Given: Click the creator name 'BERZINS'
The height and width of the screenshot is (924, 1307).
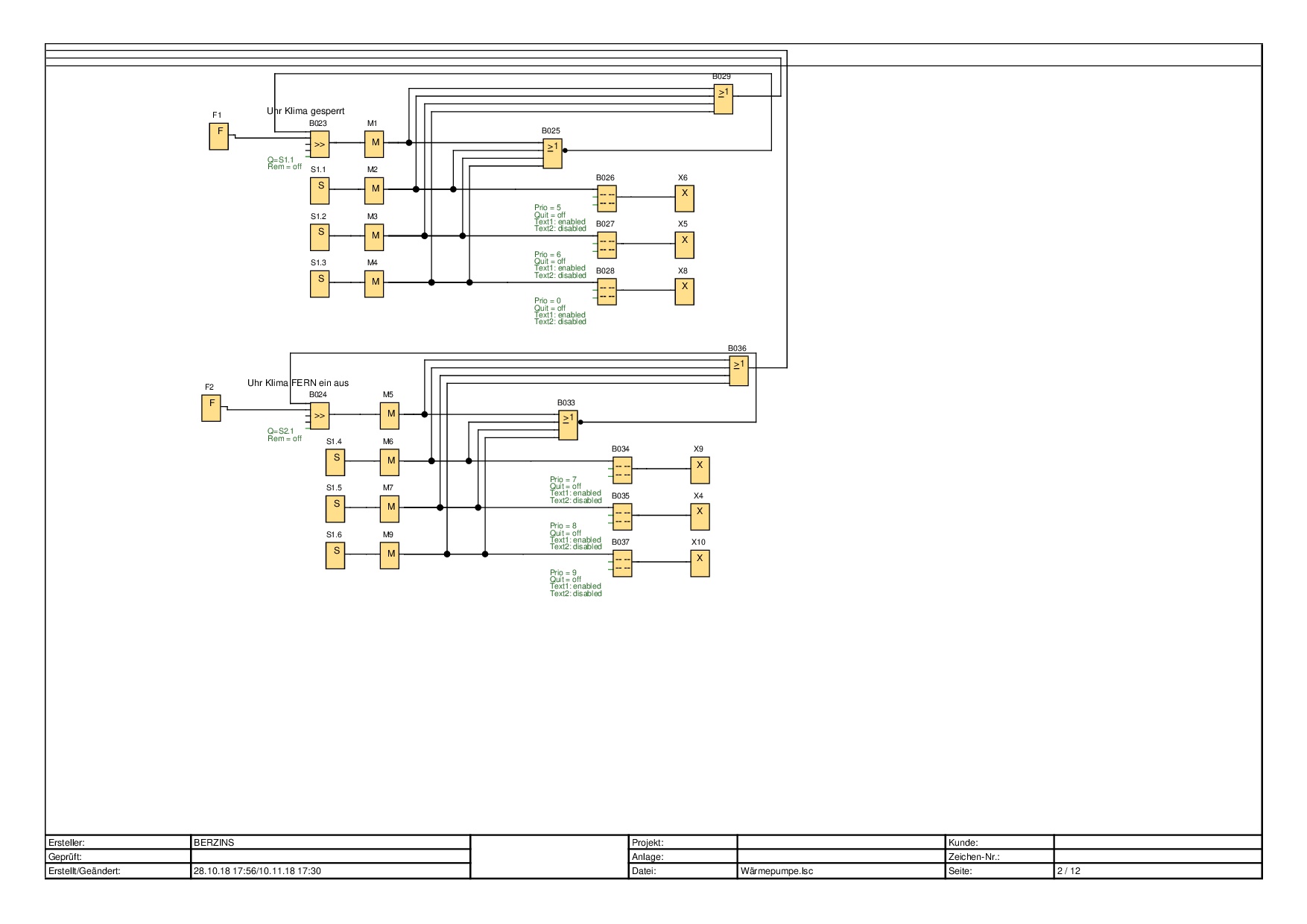Looking at the screenshot, I should tap(214, 843).
